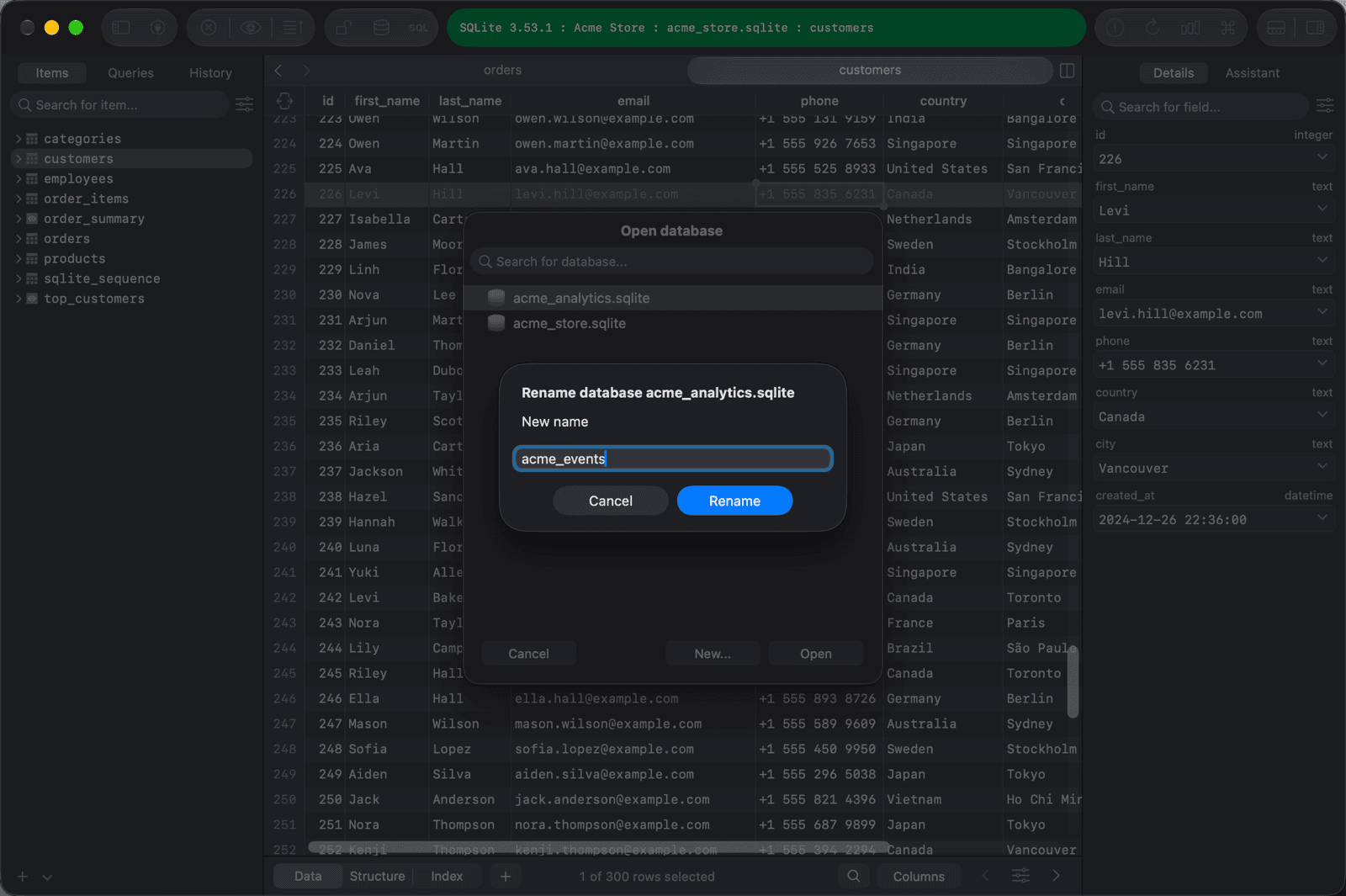The width and height of the screenshot is (1346, 896).
Task: Click the preview changes eye icon
Action: [x=251, y=28]
